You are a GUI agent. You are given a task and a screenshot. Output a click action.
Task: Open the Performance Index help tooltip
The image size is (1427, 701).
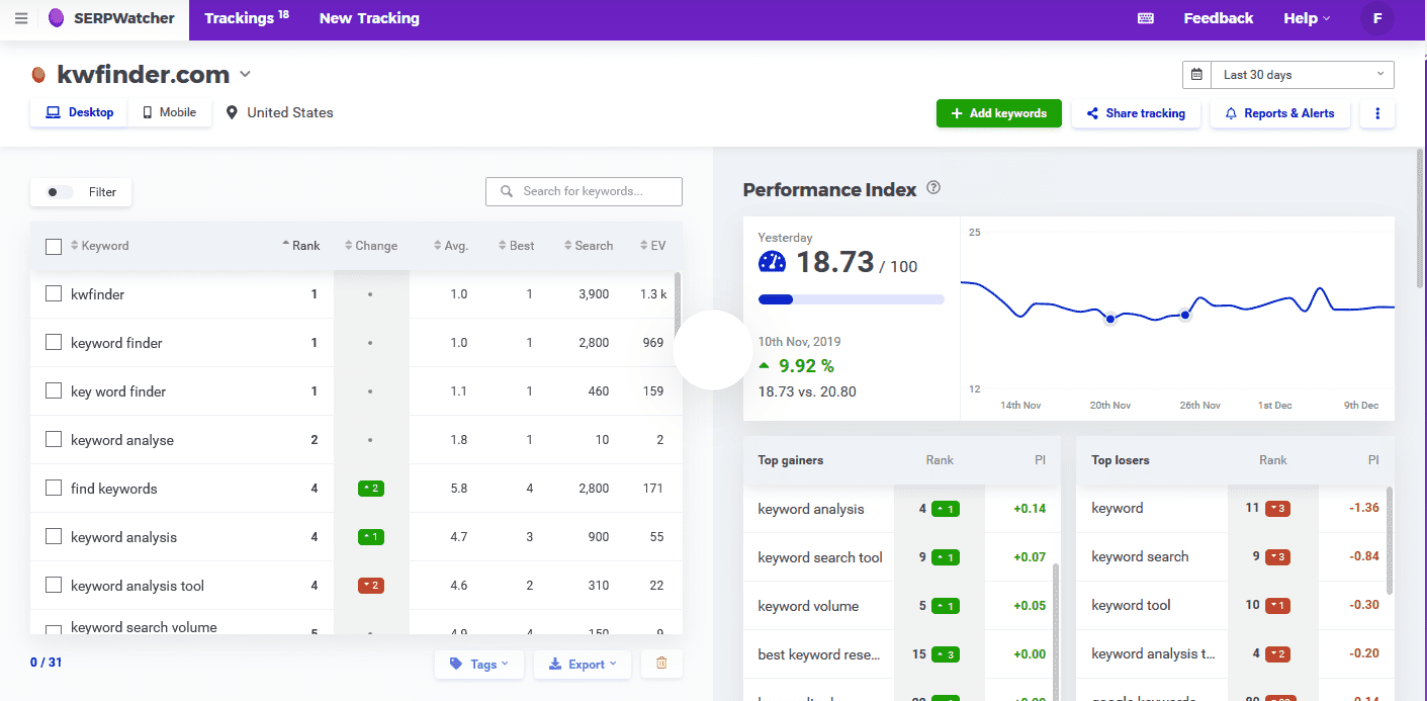[x=935, y=189]
